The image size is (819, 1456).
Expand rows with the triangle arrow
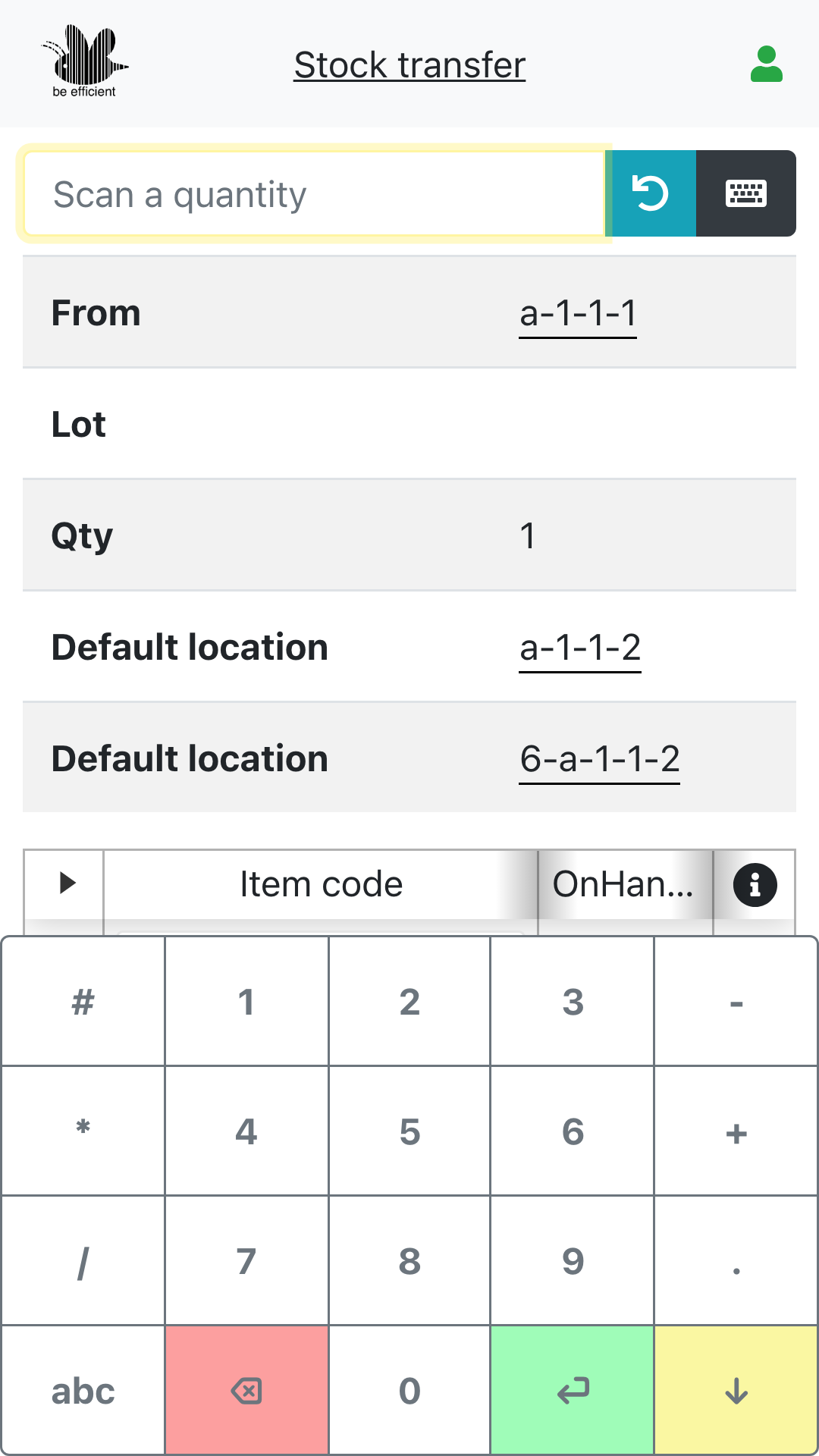67,883
